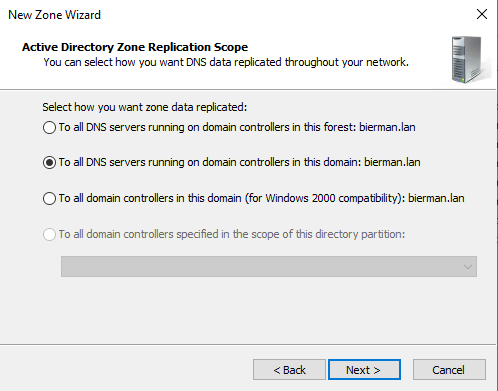Click the forest bierman.lan option label text

click(237, 127)
